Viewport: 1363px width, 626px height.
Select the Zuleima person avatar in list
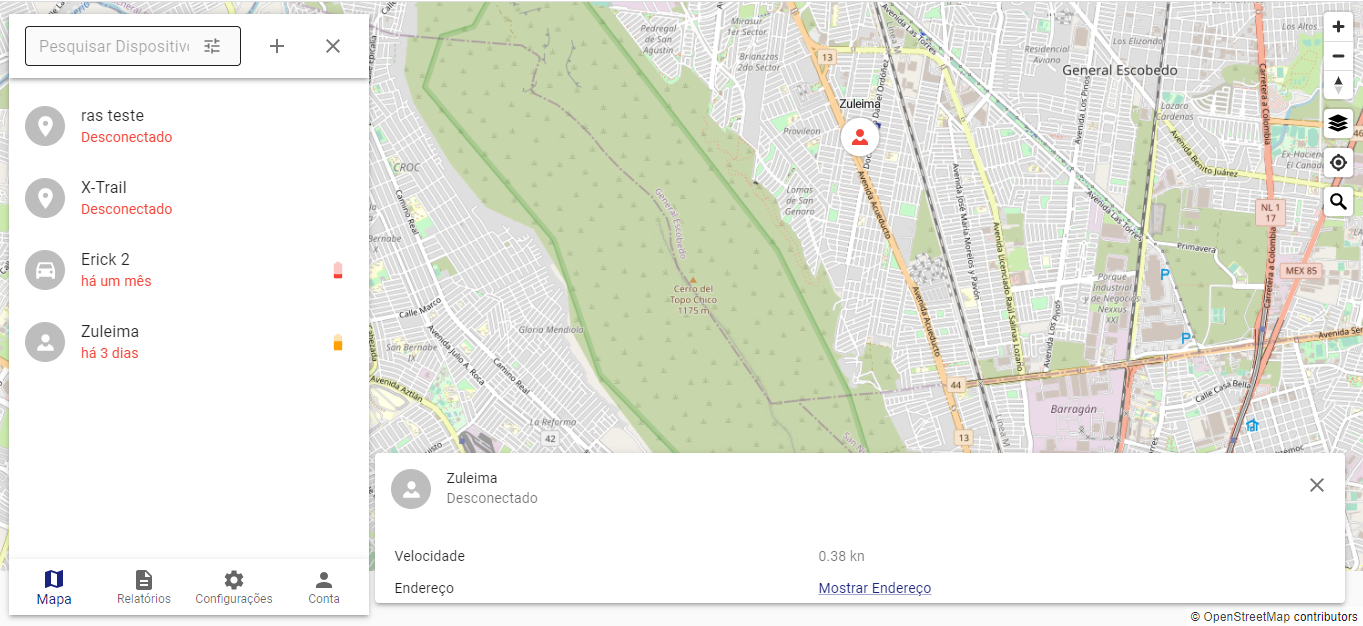(45, 342)
